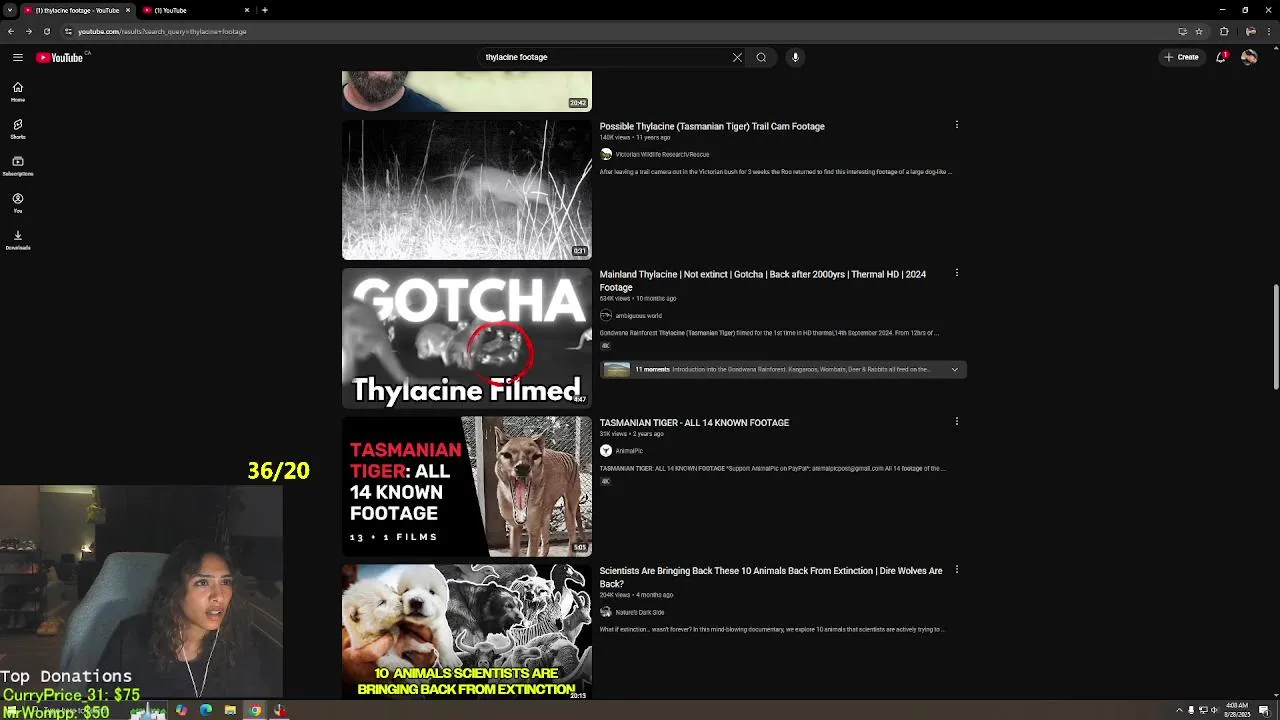Click the Victorian Wildlife channel avatar
The width and height of the screenshot is (1280, 720).
coord(605,155)
